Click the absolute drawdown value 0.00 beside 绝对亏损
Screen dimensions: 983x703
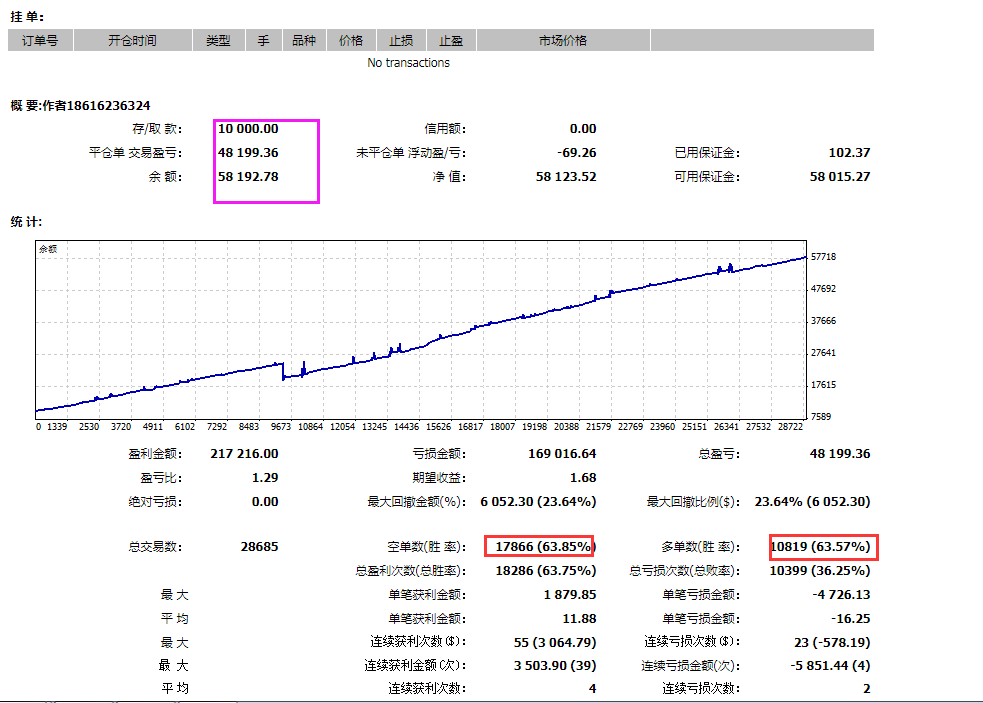tap(265, 501)
